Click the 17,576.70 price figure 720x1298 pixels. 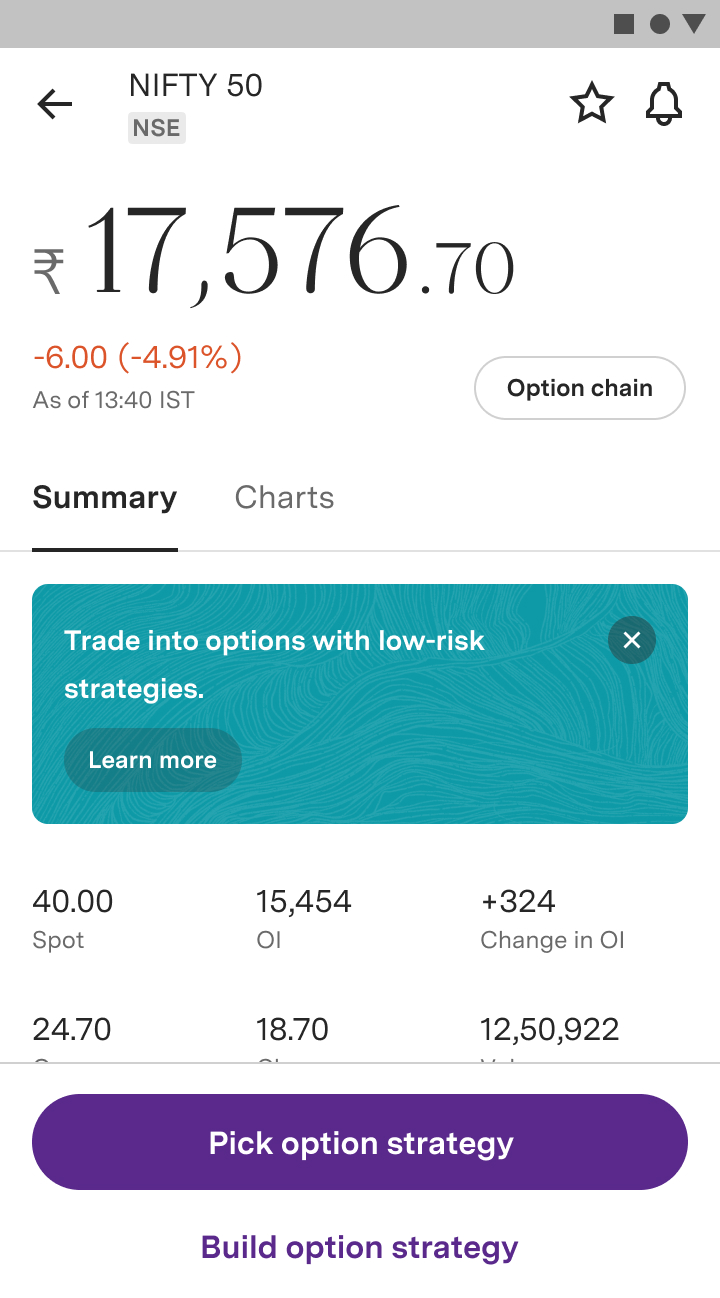pos(300,254)
